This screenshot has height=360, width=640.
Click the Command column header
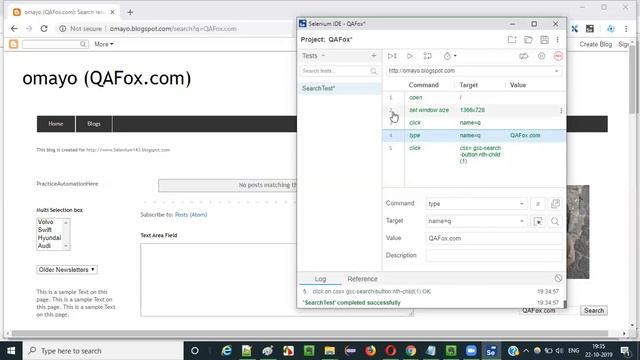coord(424,85)
